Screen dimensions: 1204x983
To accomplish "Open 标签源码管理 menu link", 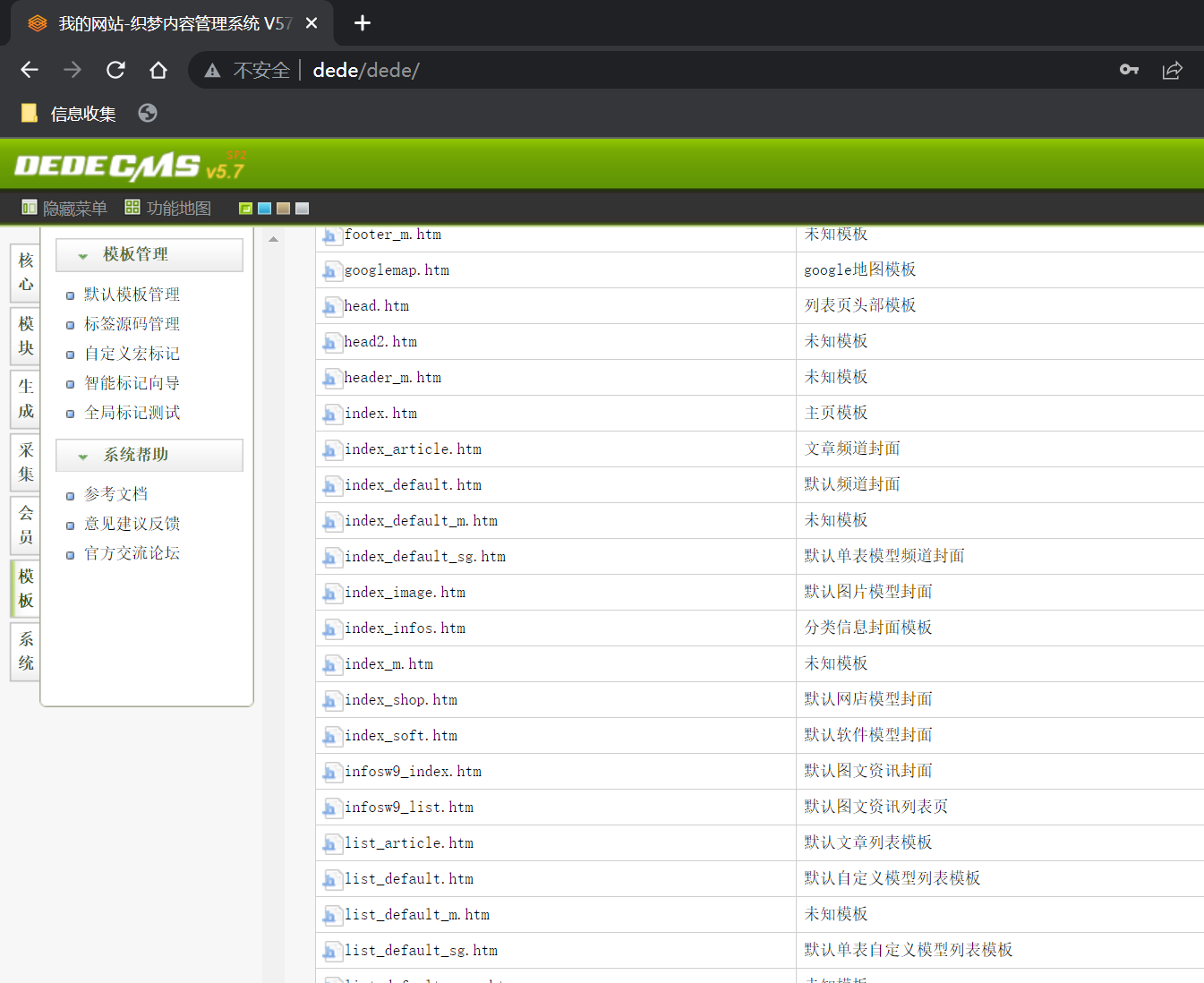I will (x=132, y=324).
